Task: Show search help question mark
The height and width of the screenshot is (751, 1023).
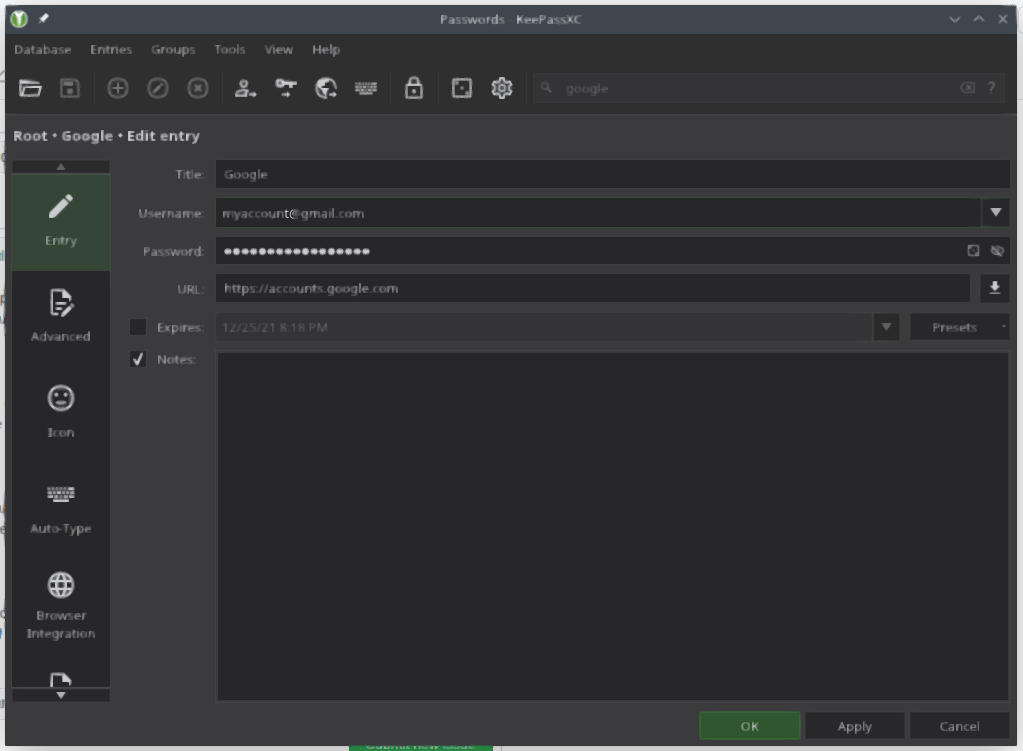Action: [x=991, y=88]
